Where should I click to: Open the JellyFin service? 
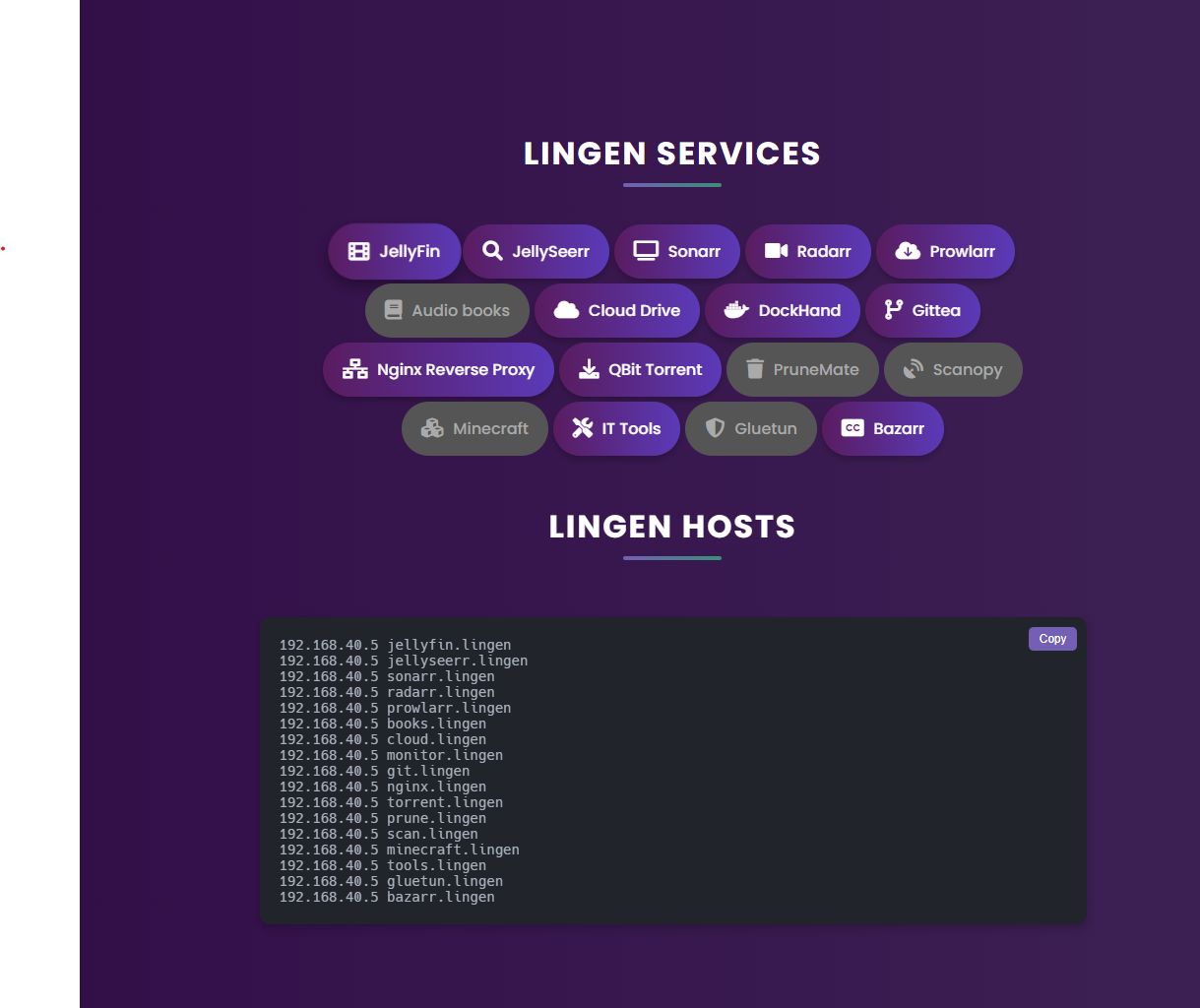(x=395, y=251)
